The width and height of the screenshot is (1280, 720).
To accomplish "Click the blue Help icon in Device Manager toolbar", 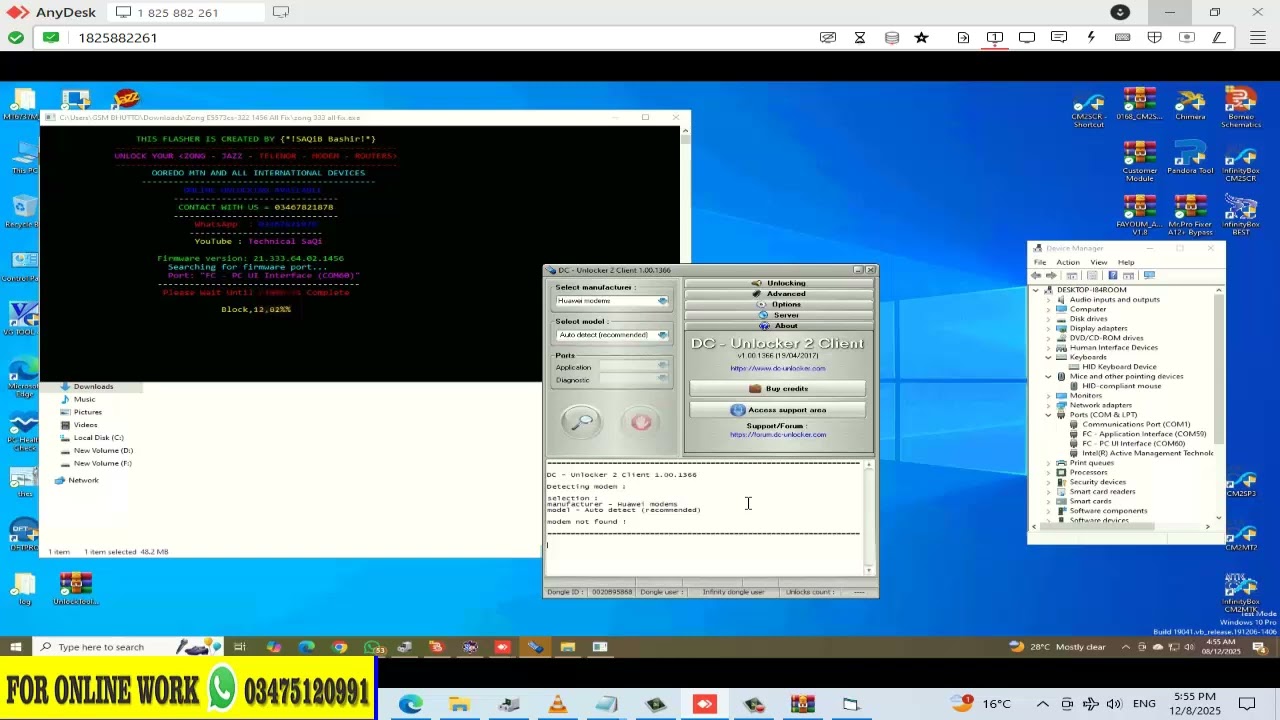I will 1112,276.
